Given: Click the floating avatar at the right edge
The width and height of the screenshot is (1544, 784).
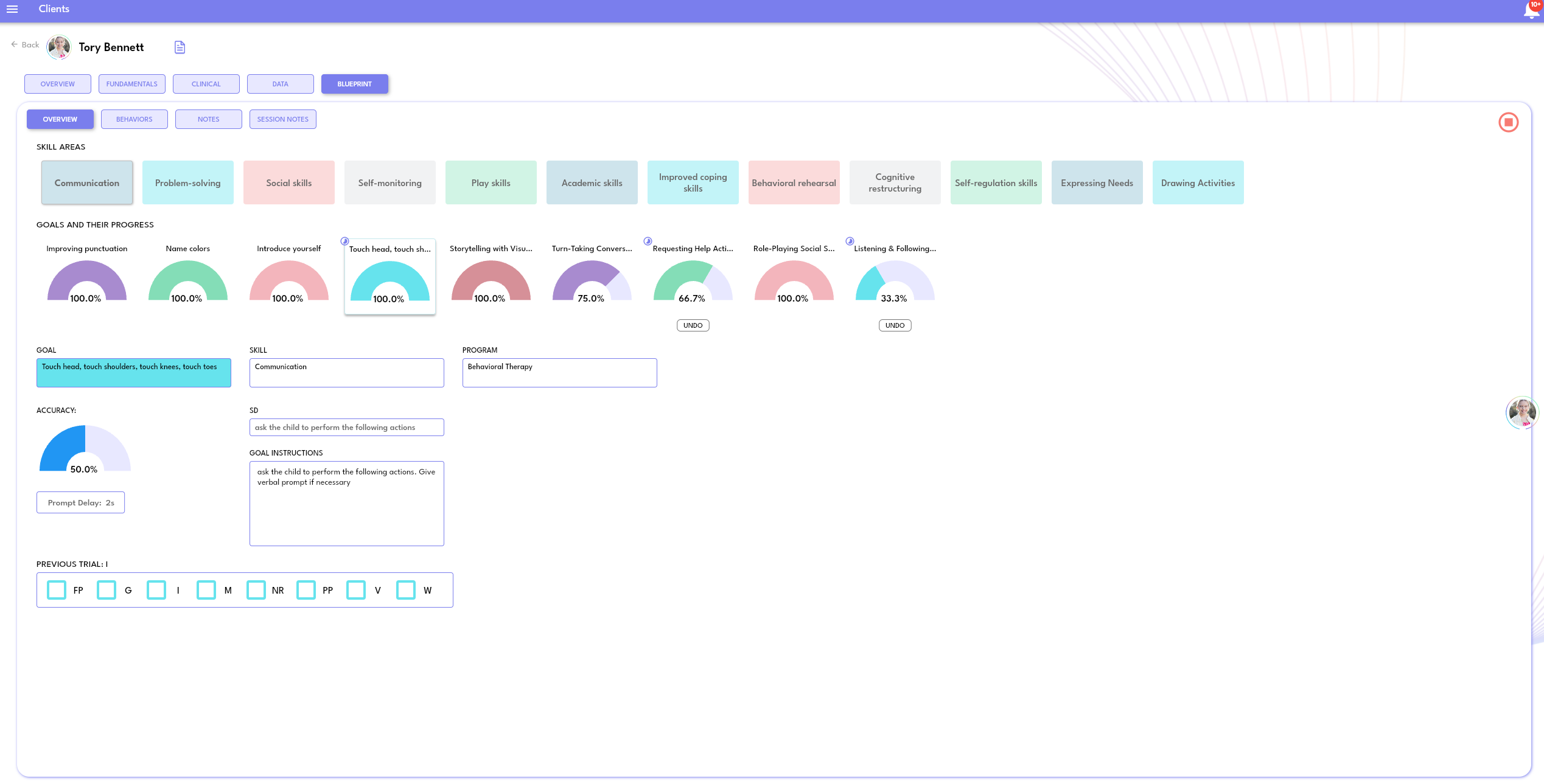Looking at the screenshot, I should 1522,414.
